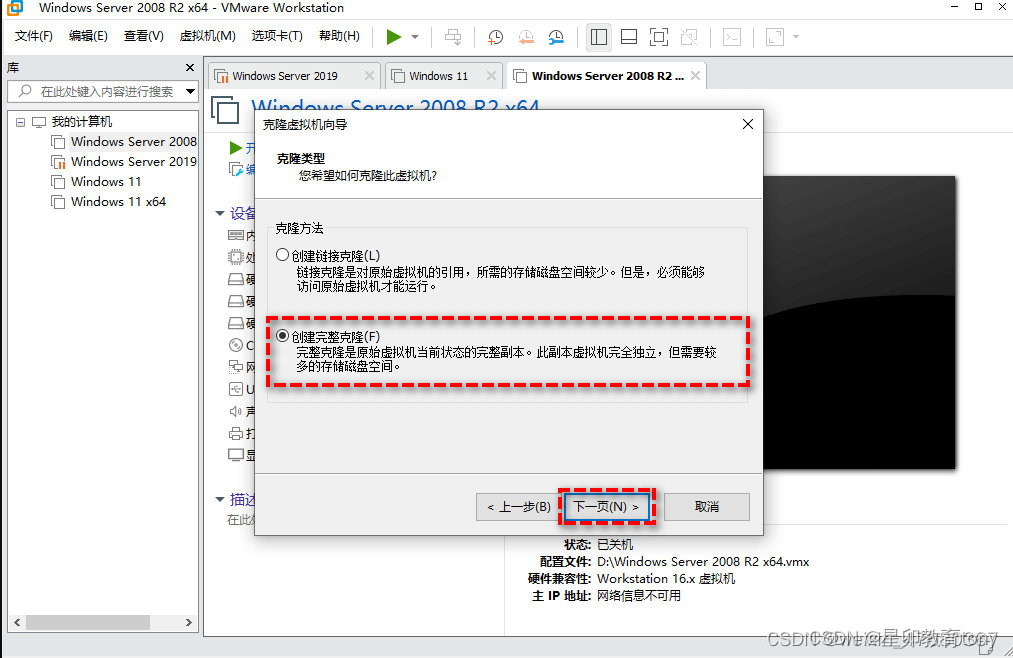Click the 下一页(N) next button
Screen dimensions: 1013x658
click(x=607, y=507)
